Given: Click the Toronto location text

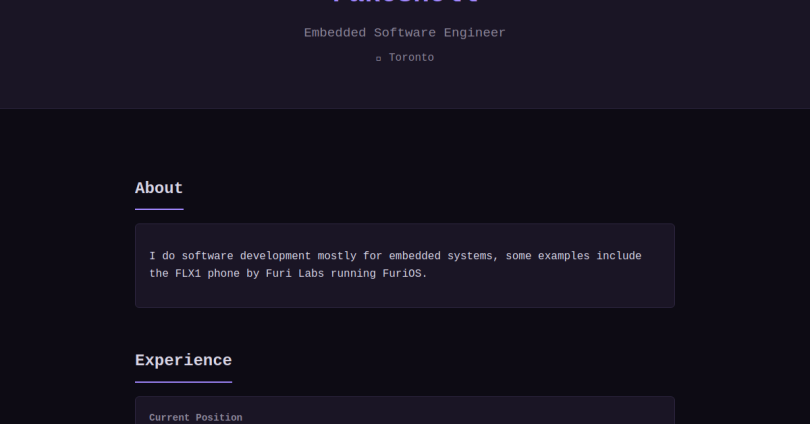Looking at the screenshot, I should coord(411,58).
